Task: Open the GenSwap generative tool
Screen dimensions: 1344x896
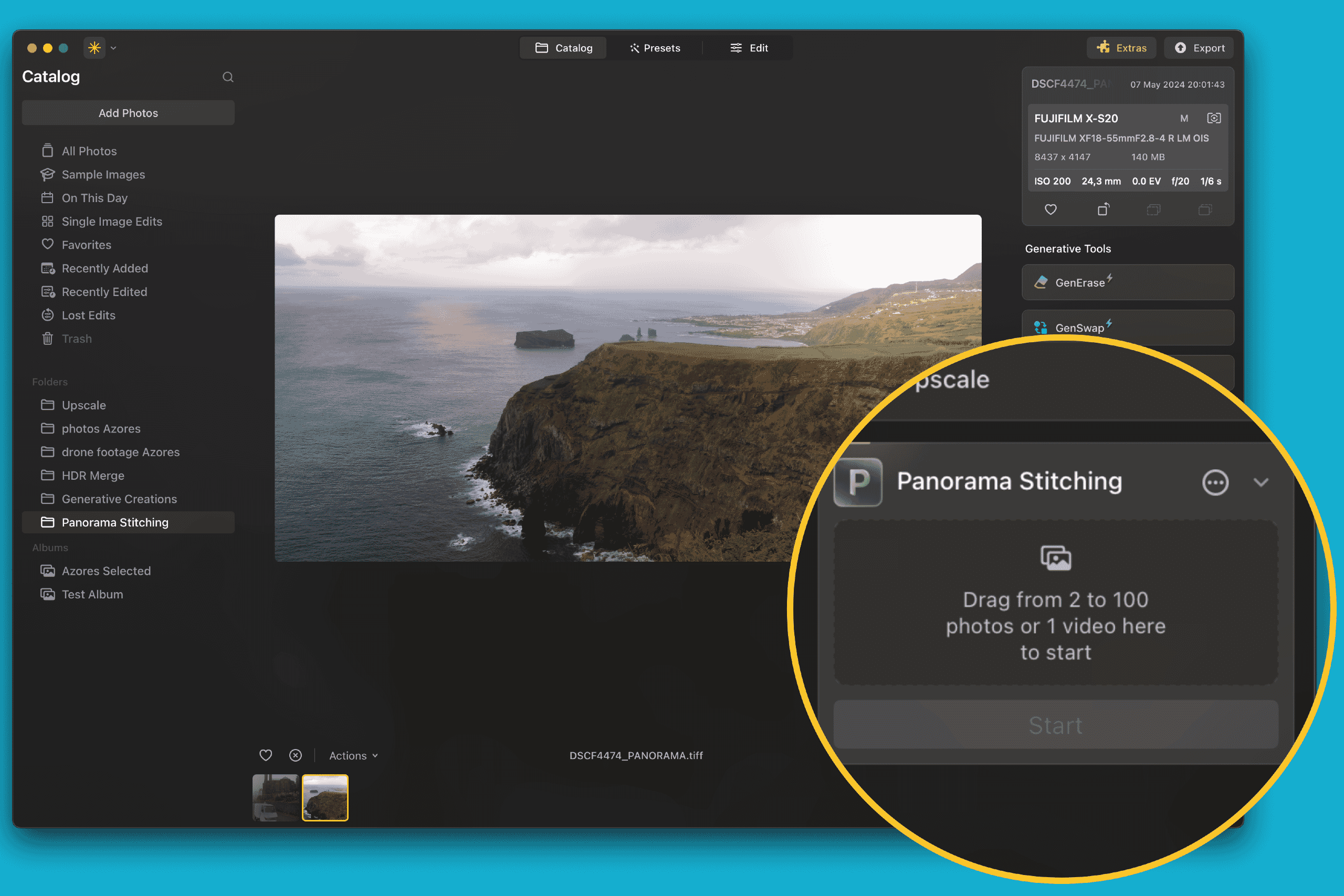Action: (x=1127, y=328)
